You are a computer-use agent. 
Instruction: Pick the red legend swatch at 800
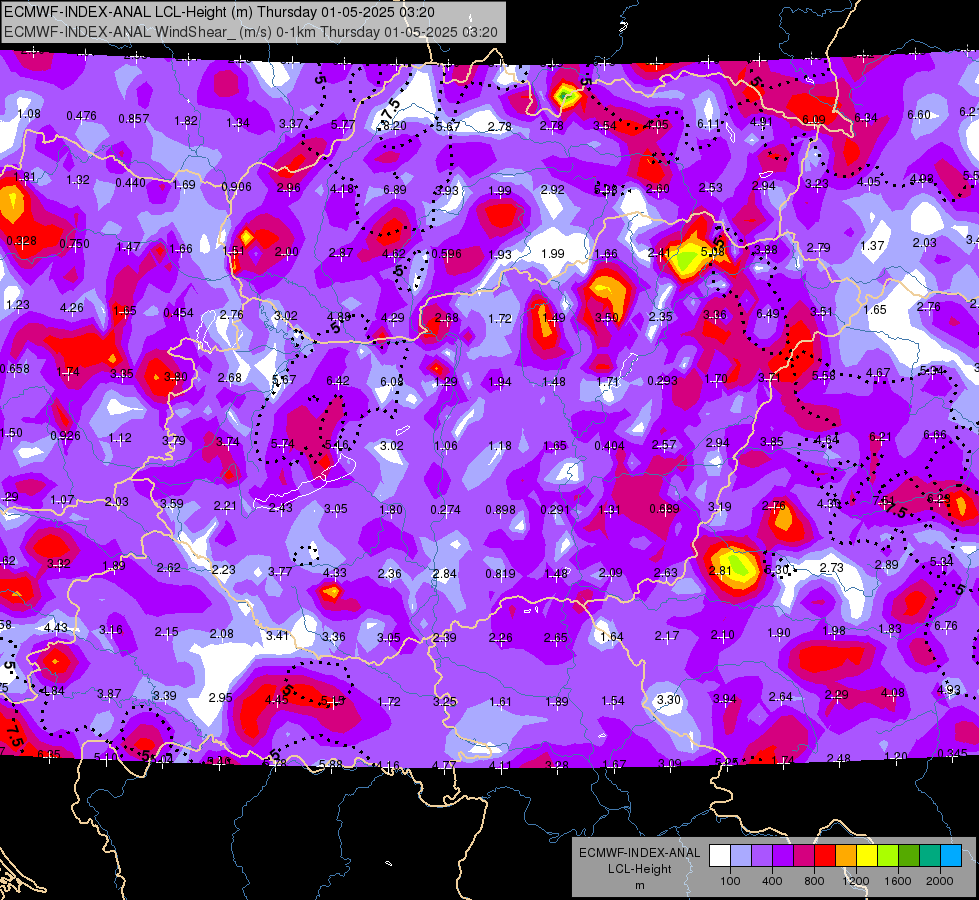825,856
